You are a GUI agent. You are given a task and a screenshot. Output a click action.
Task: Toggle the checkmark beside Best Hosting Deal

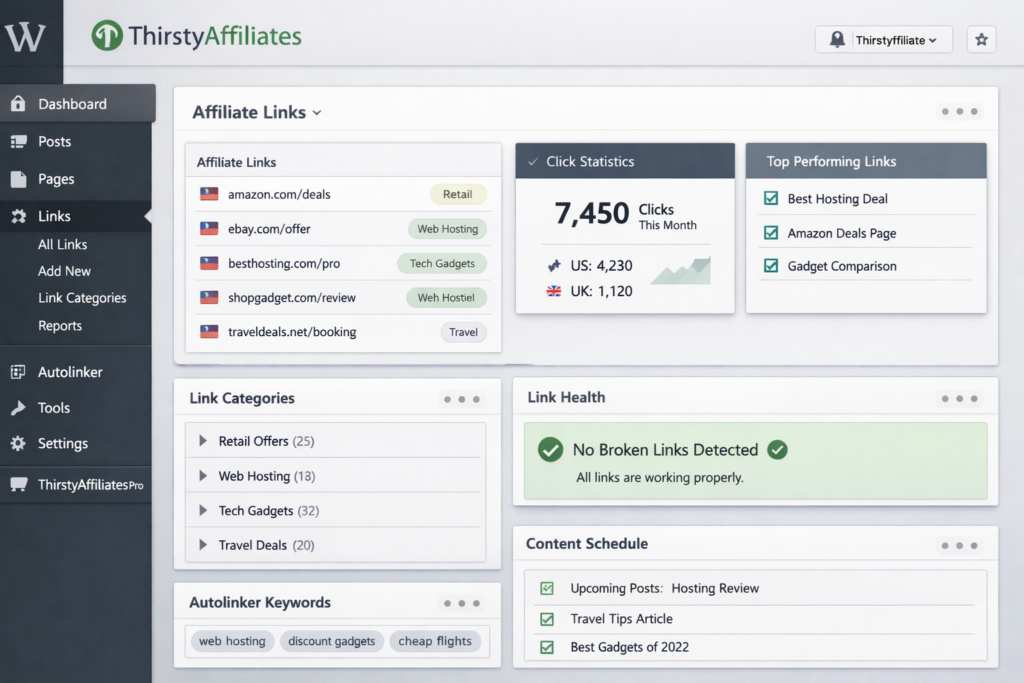click(x=770, y=198)
